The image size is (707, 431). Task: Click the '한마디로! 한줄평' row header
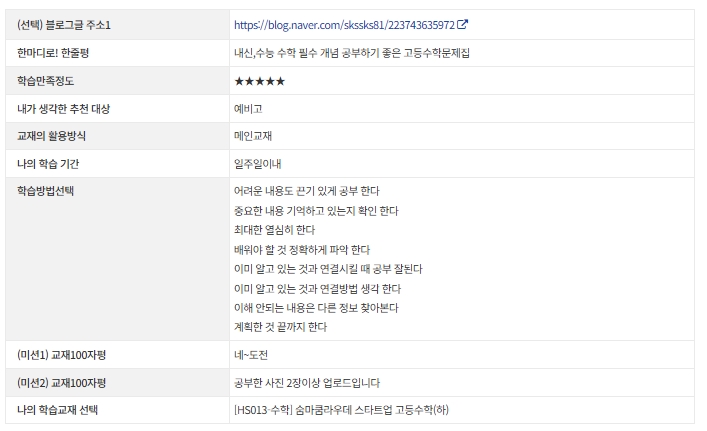click(x=60, y=52)
